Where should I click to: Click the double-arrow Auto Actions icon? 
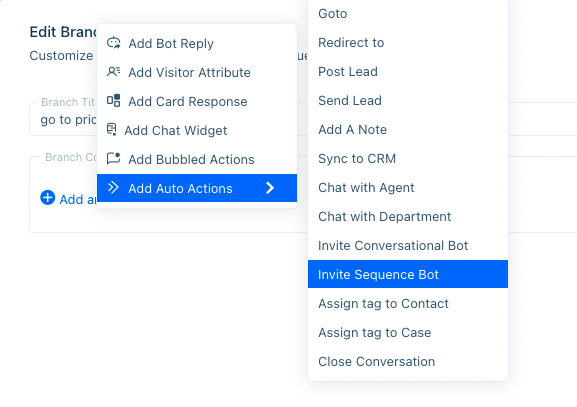click(x=113, y=188)
